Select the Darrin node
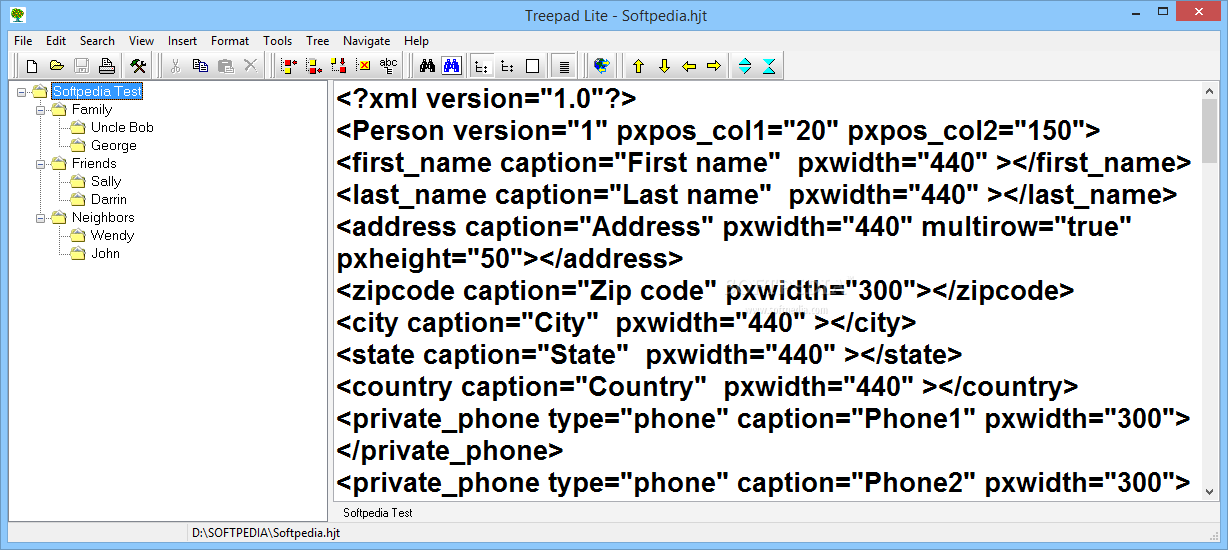Image resolution: width=1228 pixels, height=550 pixels. [x=109, y=199]
